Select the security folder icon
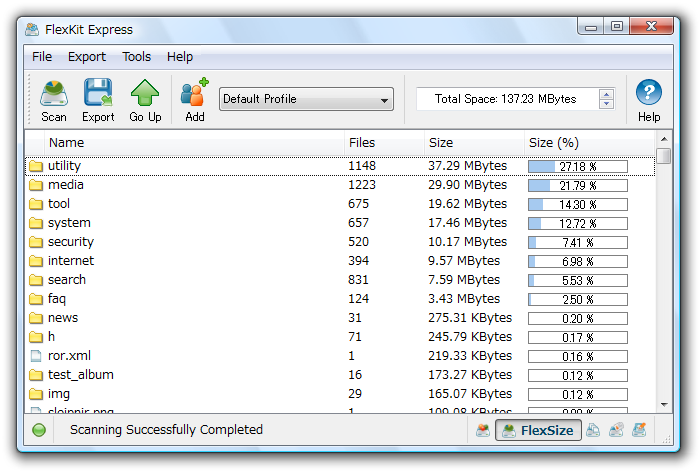This screenshot has height=473, width=700. [x=36, y=242]
